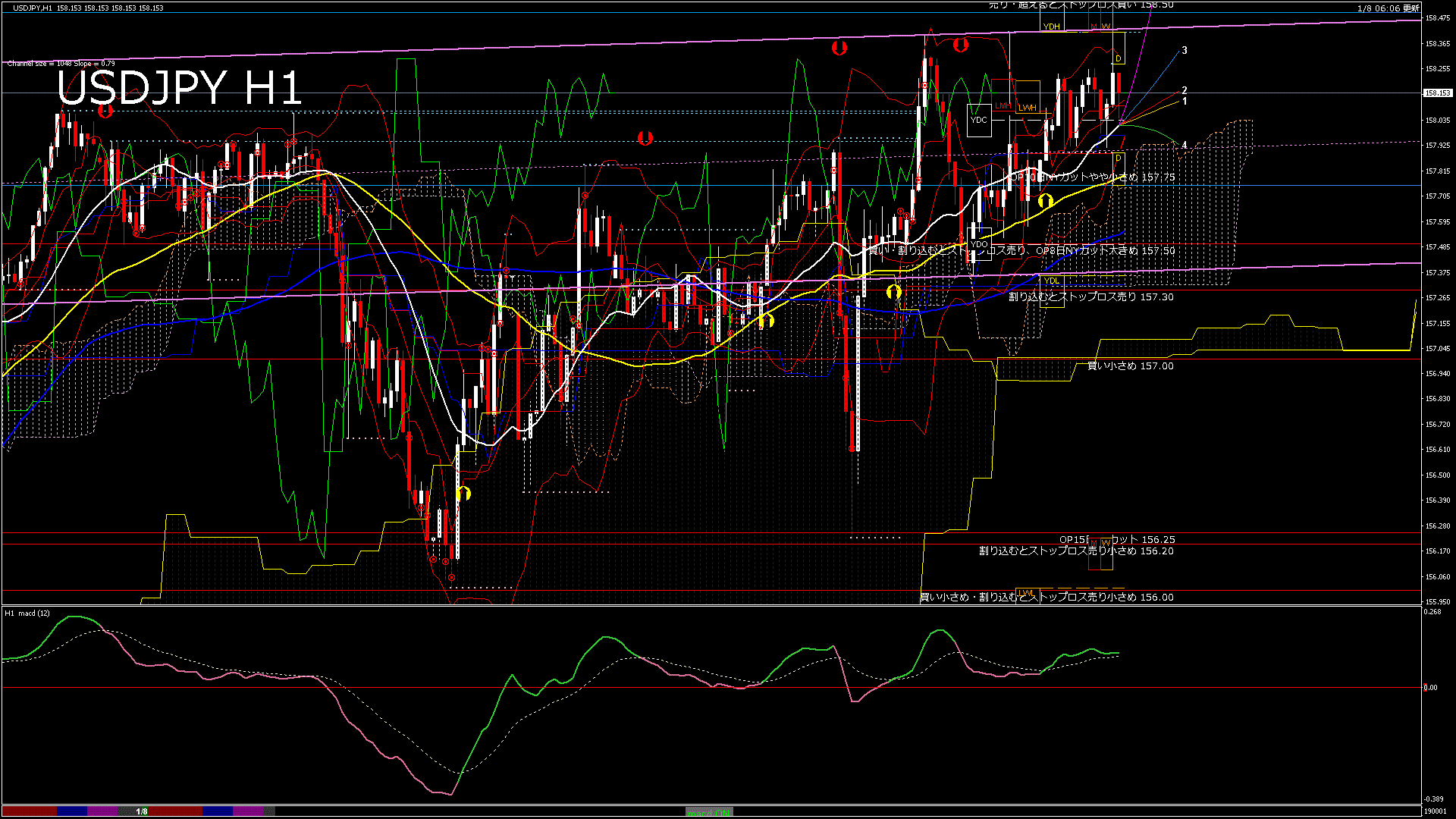Click the yellow buy arrow at the chart's lowest low
Screen dimensions: 1456x819
(x=464, y=494)
